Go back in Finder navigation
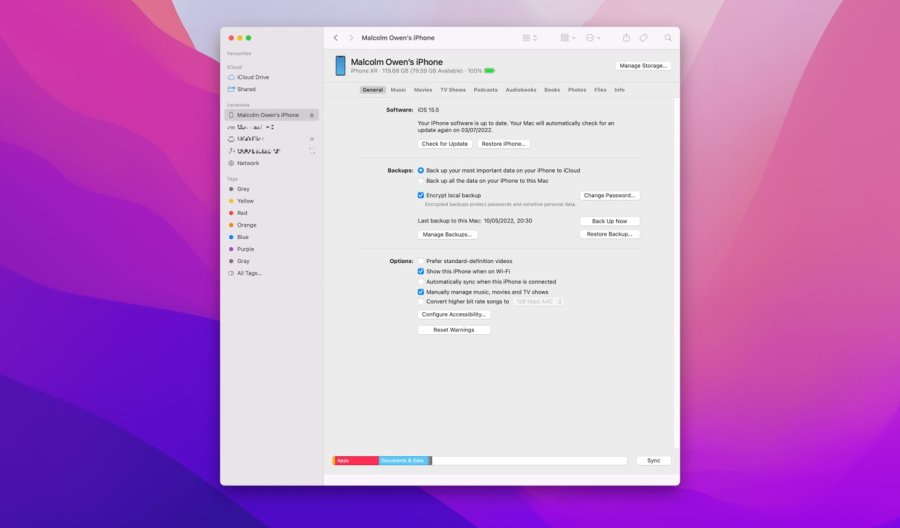This screenshot has height=528, width=900. click(x=336, y=38)
